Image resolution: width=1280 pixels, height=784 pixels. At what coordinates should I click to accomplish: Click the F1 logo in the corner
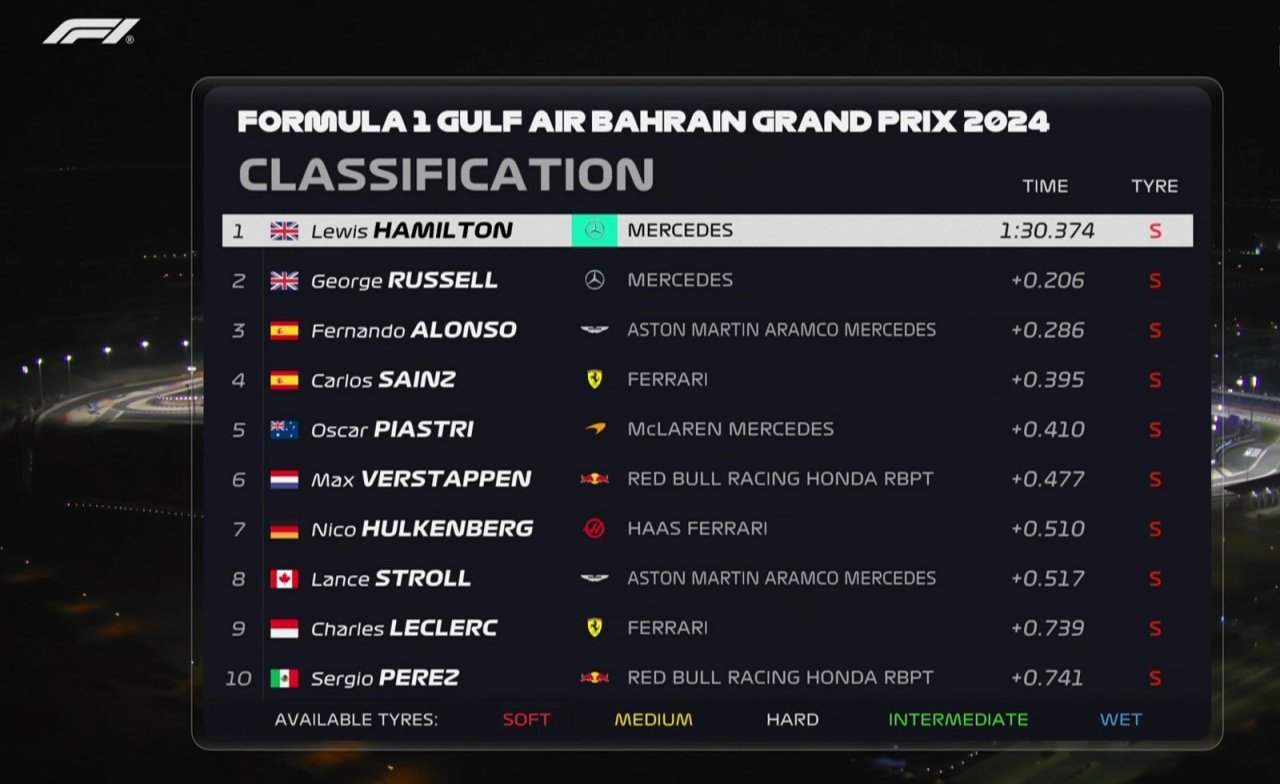pyautogui.click(x=90, y=31)
